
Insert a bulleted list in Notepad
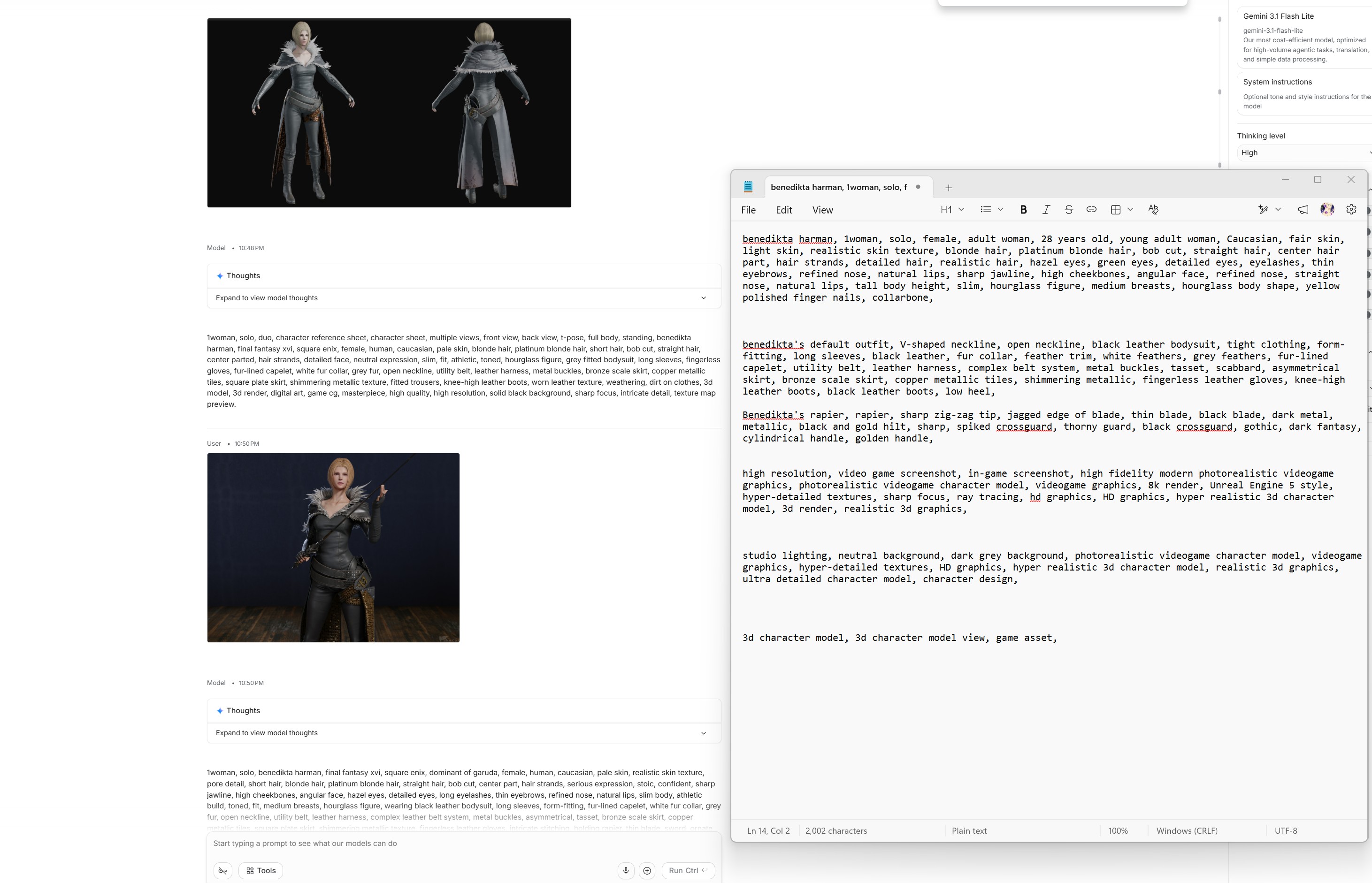[x=986, y=210]
